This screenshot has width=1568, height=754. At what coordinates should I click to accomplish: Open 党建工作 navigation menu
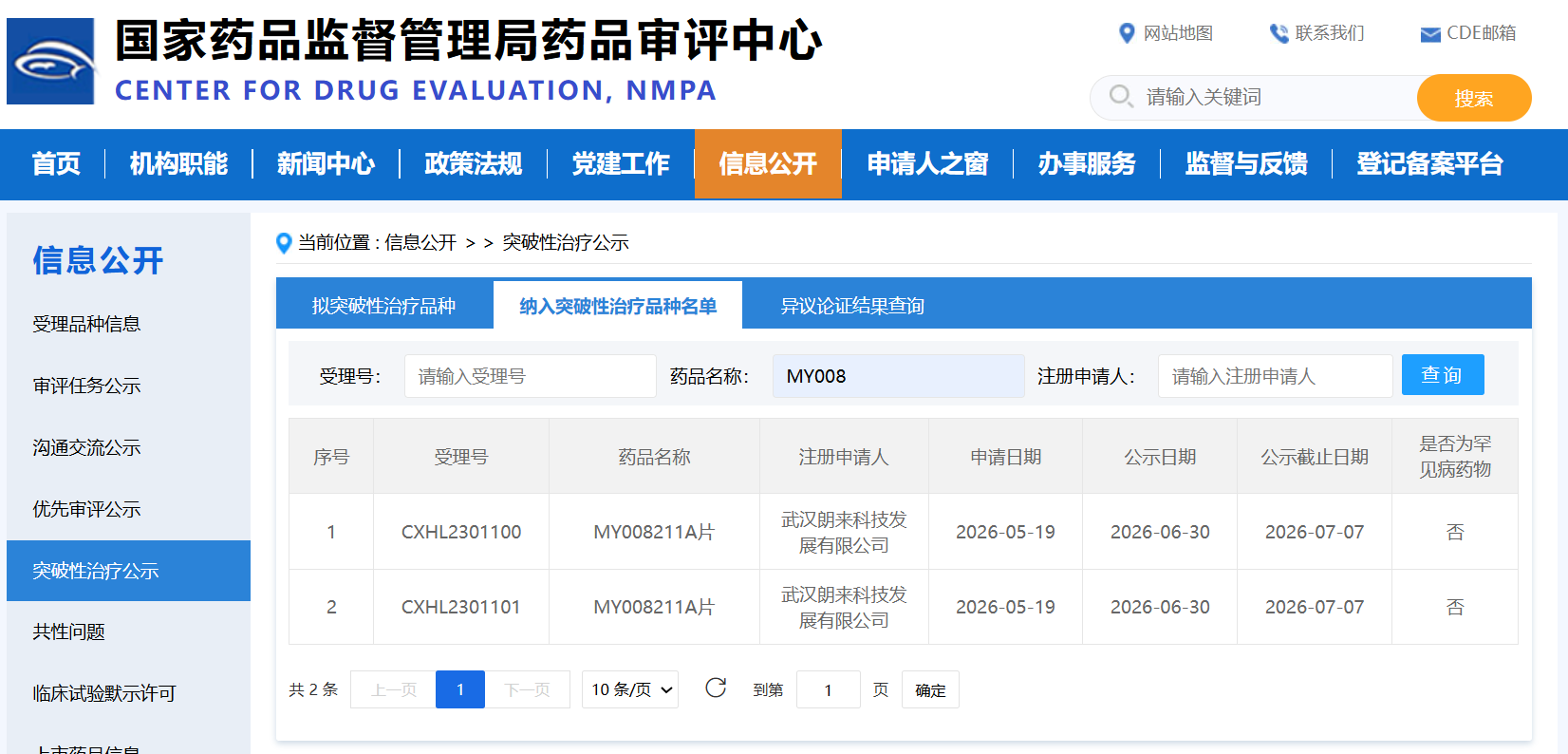click(621, 164)
